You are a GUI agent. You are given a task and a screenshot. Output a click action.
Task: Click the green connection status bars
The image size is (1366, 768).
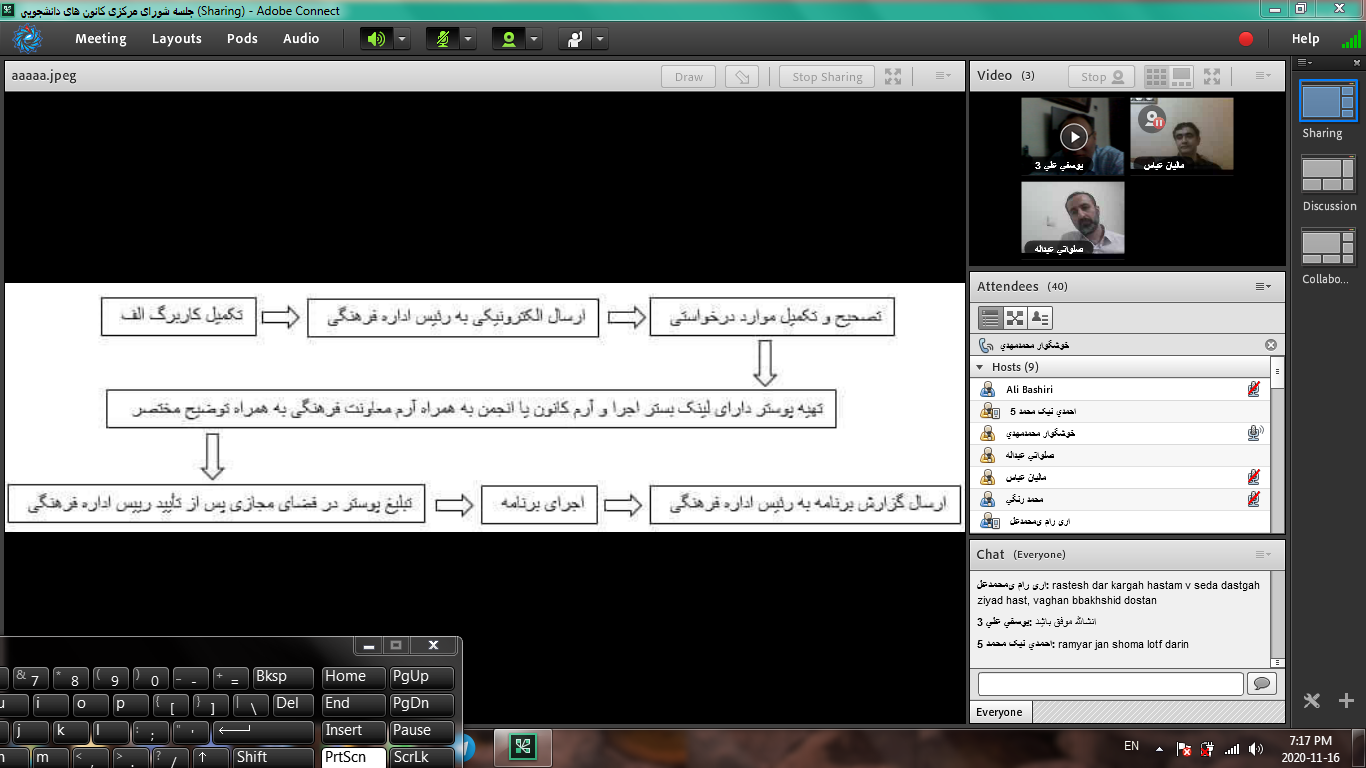point(1351,40)
